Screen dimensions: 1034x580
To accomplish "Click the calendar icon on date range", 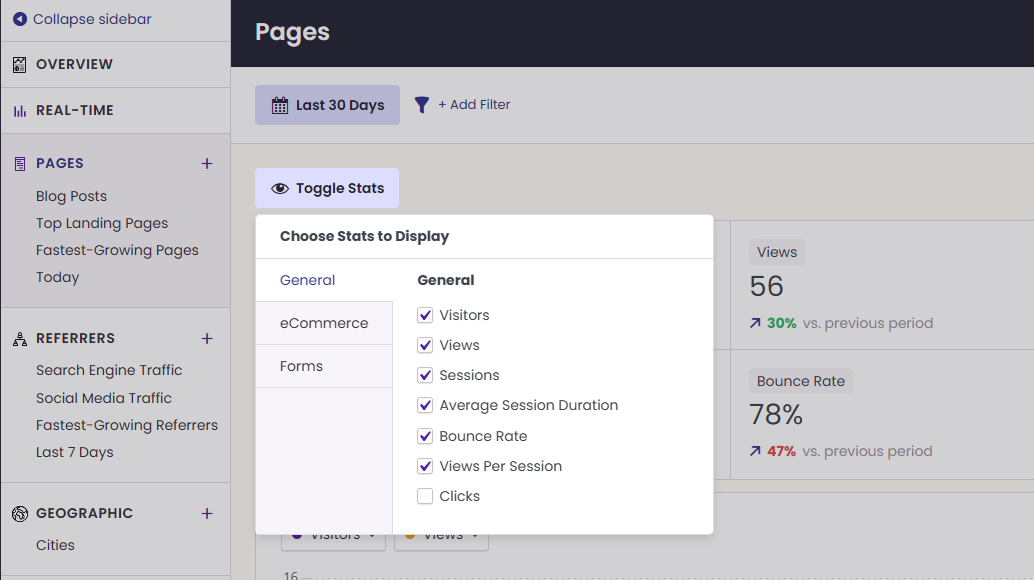I will click(x=280, y=105).
